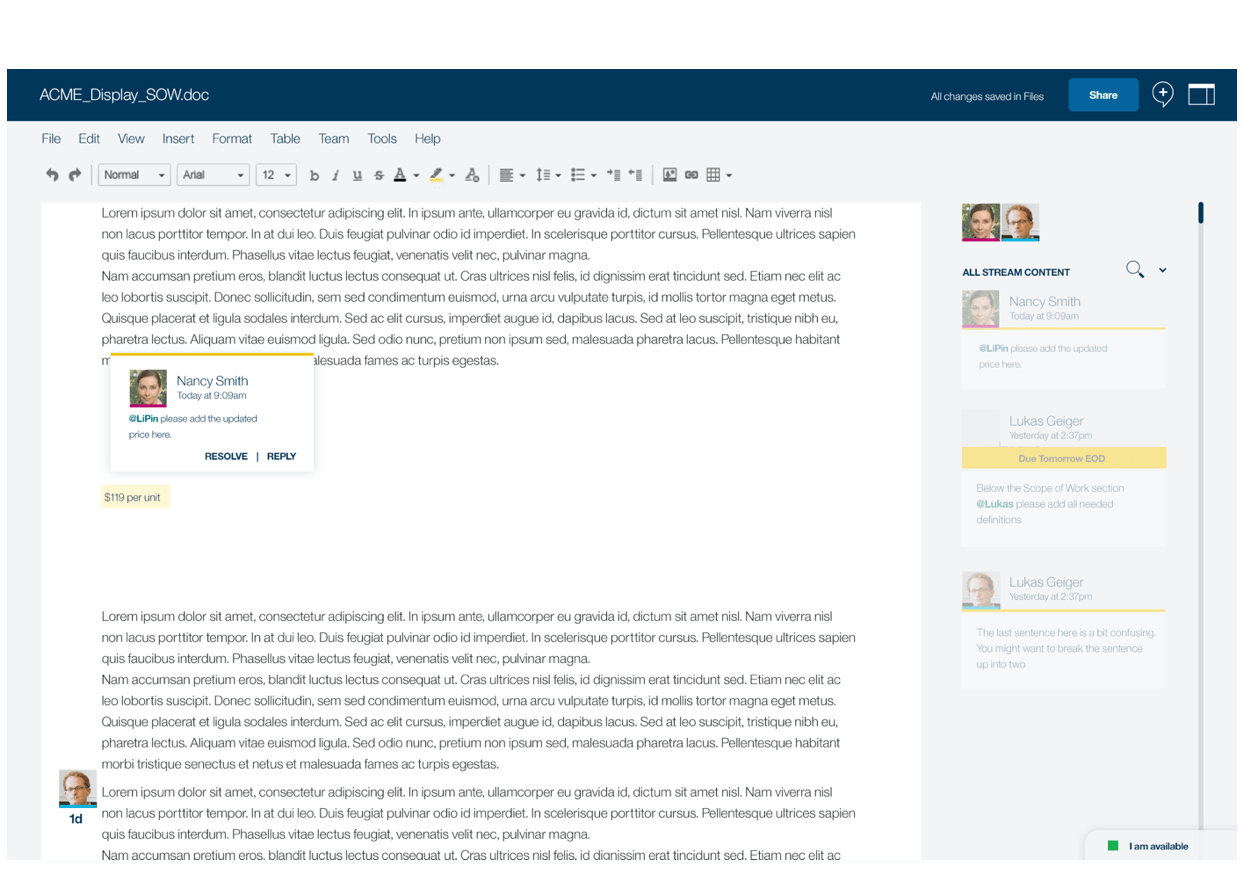
Task: Click RESOLVE on Nancy Smith's comment
Action: [x=226, y=456]
